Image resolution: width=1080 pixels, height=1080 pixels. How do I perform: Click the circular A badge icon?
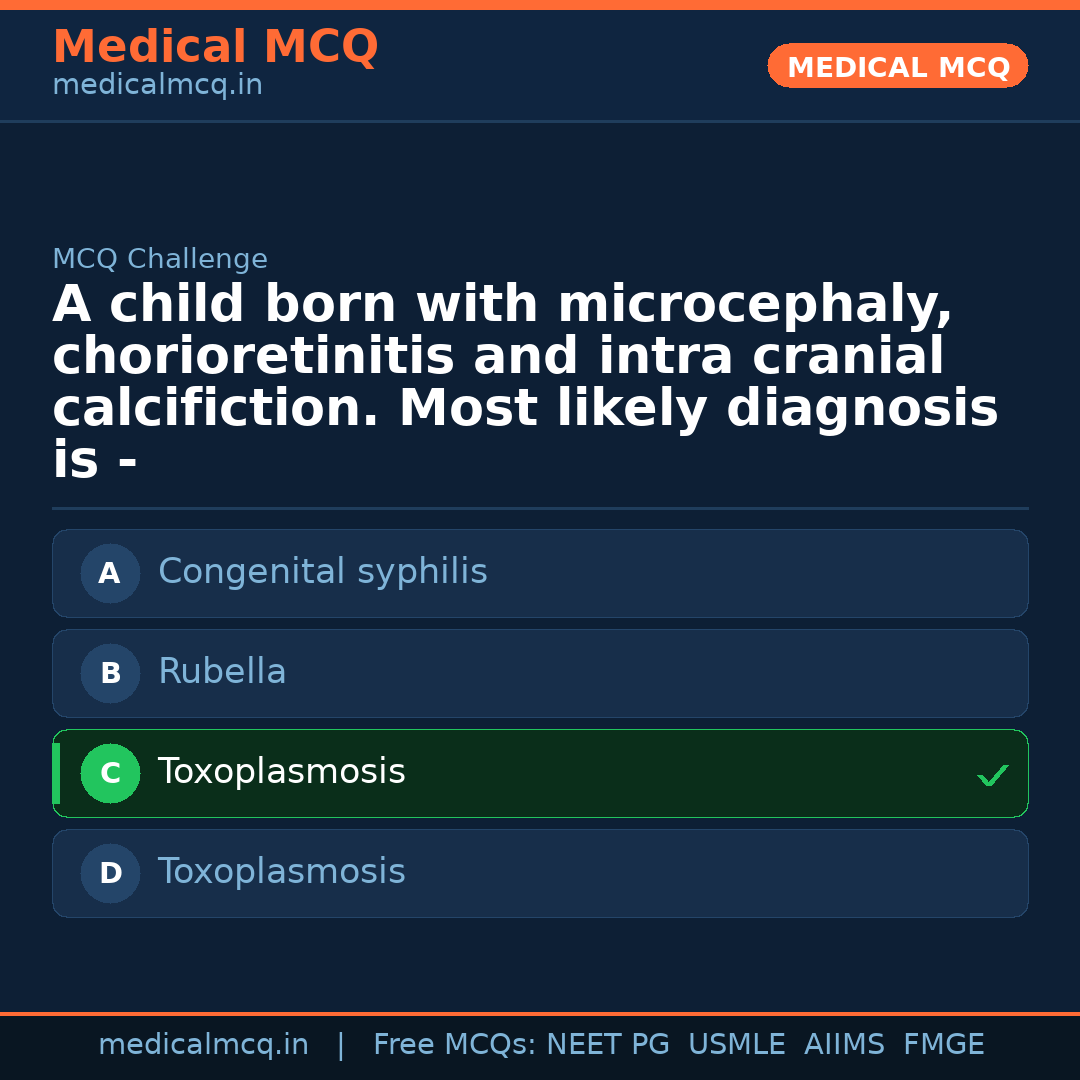coord(110,573)
